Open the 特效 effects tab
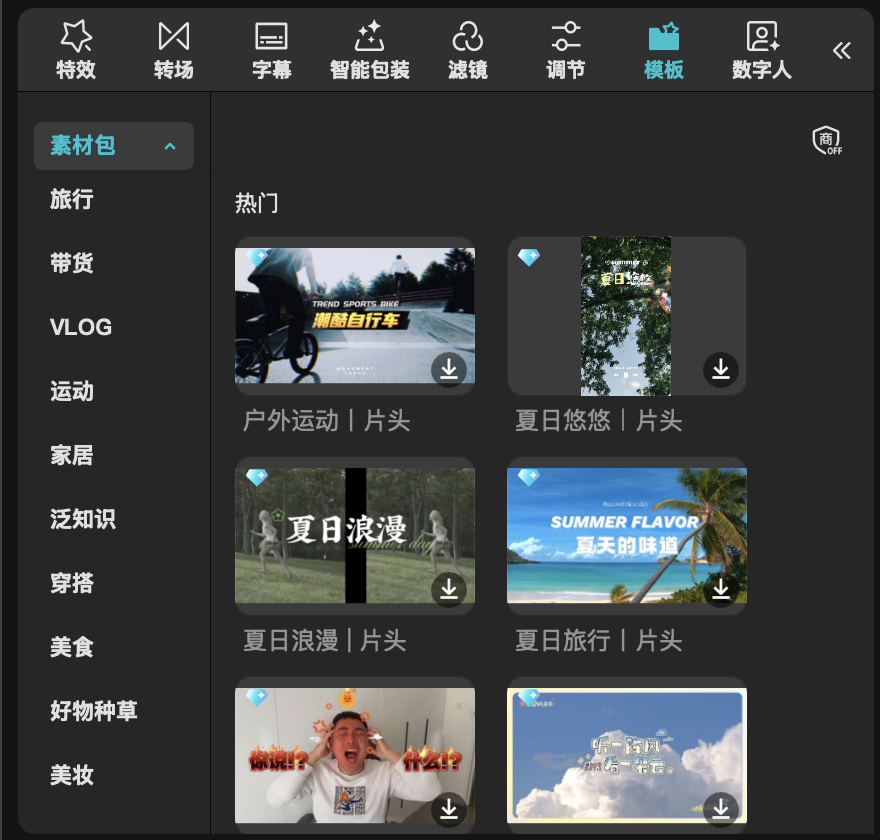 pos(76,50)
